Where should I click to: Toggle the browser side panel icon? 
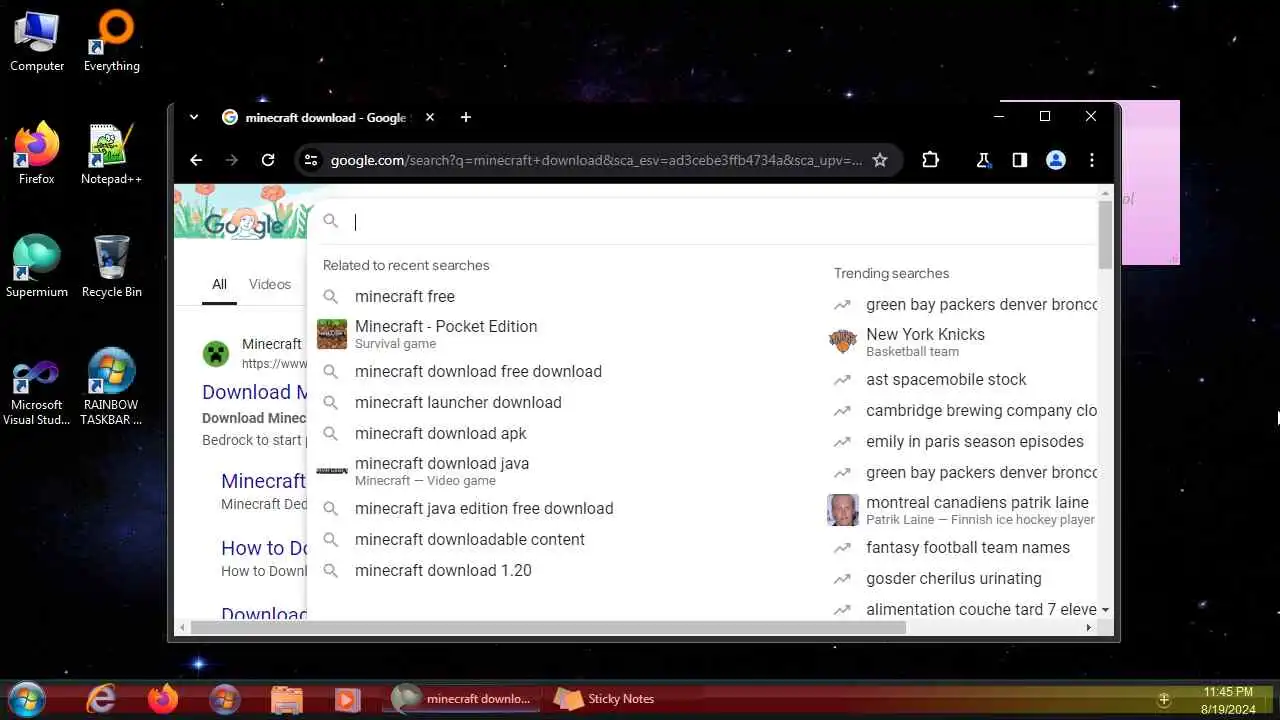pyautogui.click(x=1019, y=160)
